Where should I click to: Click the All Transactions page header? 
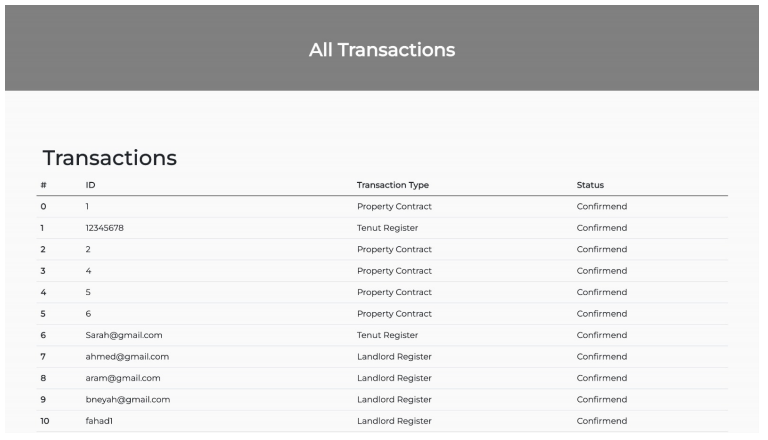tap(382, 49)
